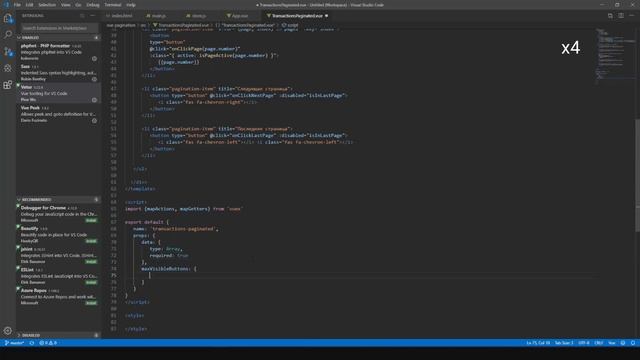Click the Ln 75 cursor position indicator
This screenshot has width=640, height=360.
click(538, 343)
